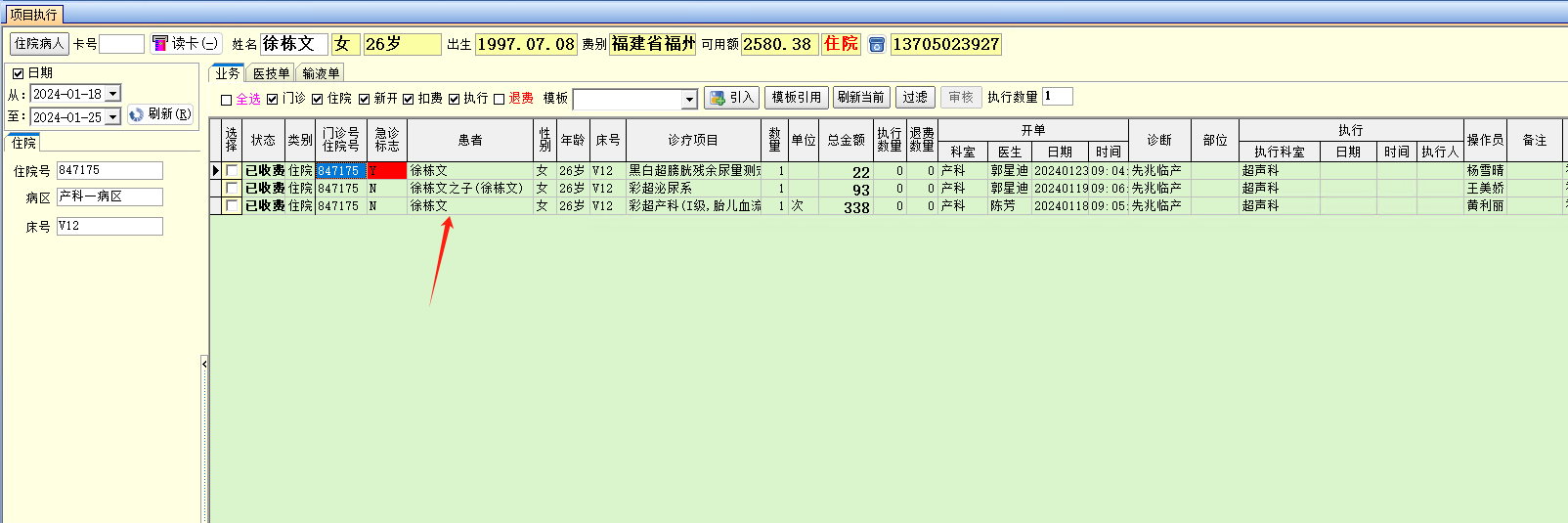Collapse the left panel with the splitter arrow
1568x523 pixels.
pyautogui.click(x=204, y=364)
